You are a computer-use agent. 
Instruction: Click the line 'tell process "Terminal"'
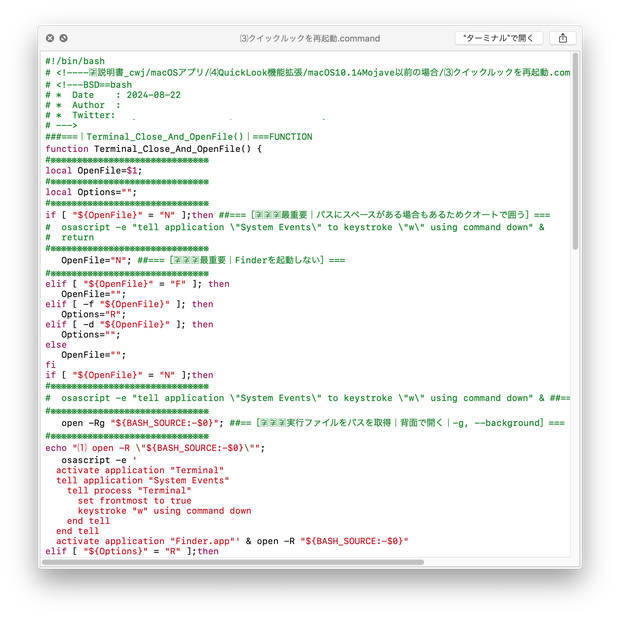(x=129, y=490)
